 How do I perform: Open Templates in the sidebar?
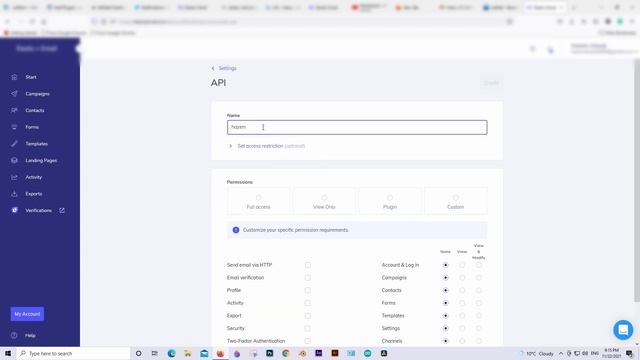[x=36, y=144]
